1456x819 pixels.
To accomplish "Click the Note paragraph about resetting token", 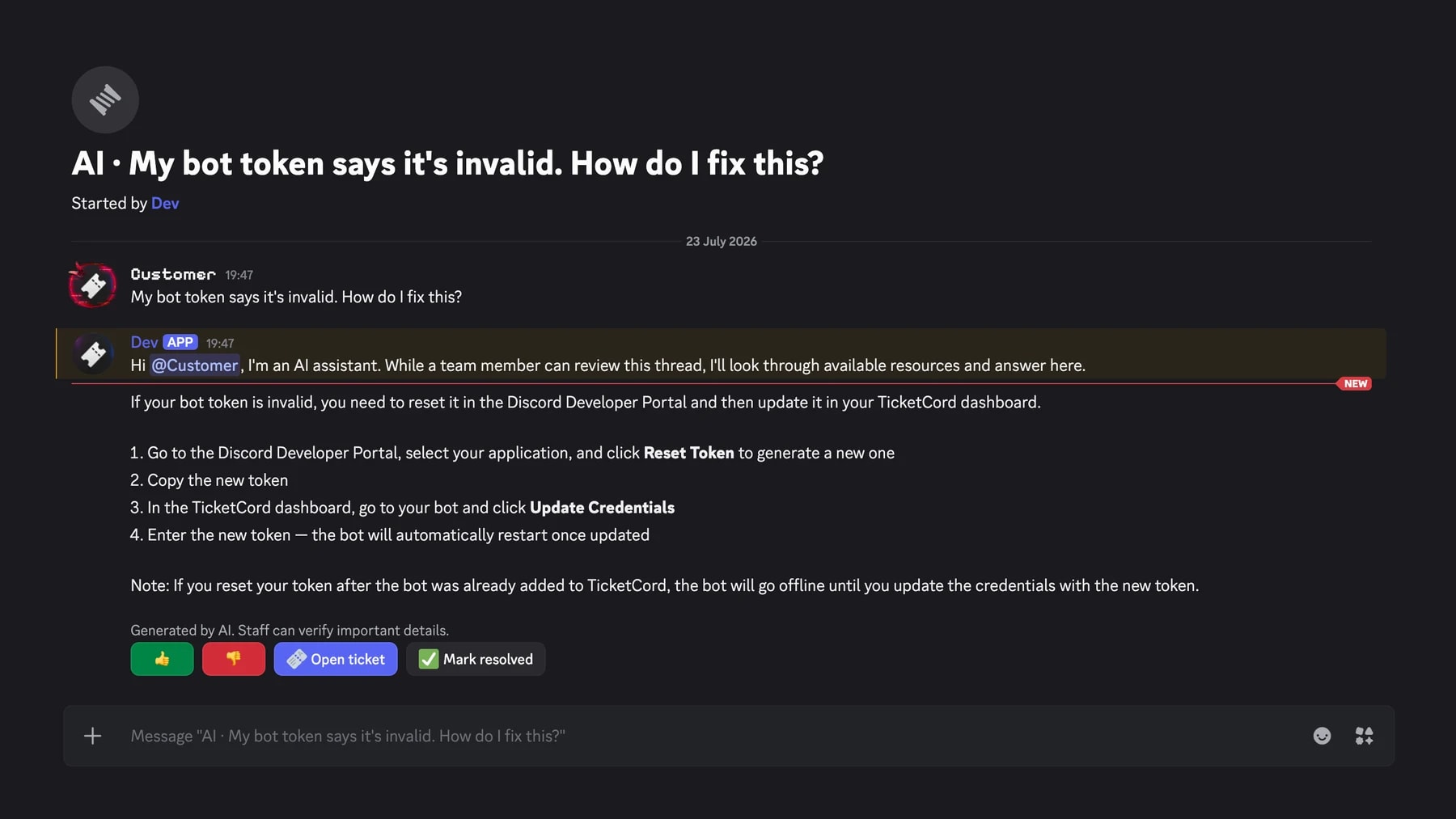I will (665, 585).
